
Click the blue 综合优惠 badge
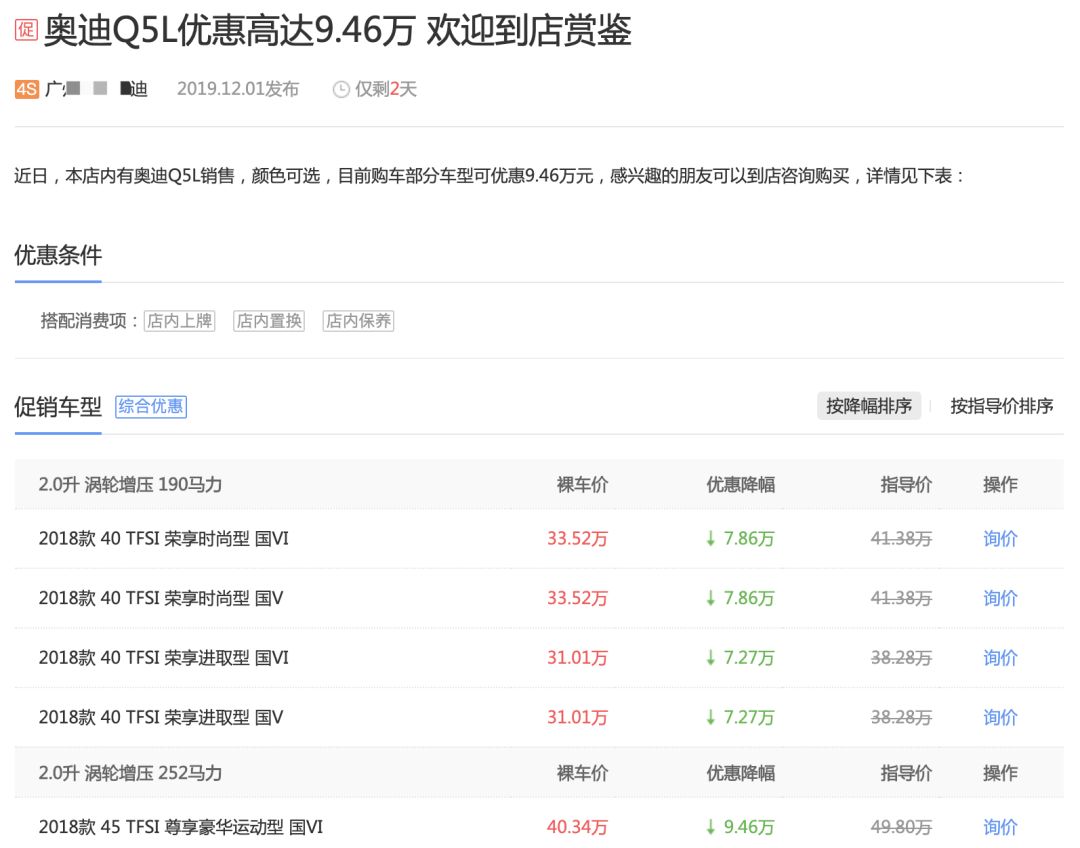[151, 406]
